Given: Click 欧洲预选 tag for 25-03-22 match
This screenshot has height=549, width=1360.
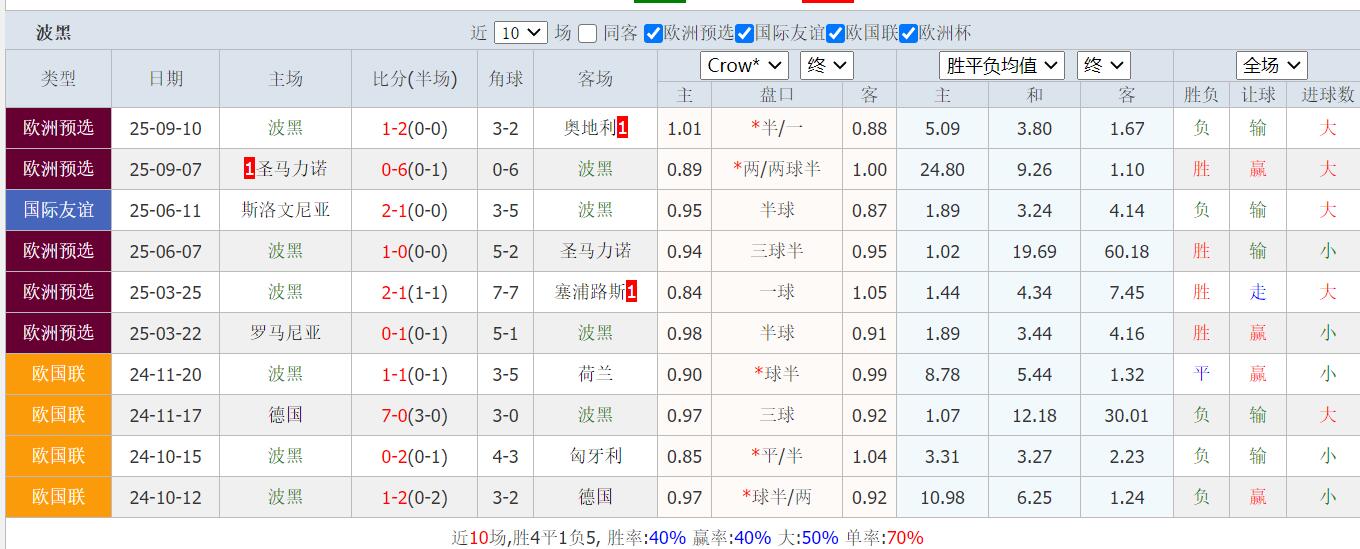Looking at the screenshot, I should point(58,333).
